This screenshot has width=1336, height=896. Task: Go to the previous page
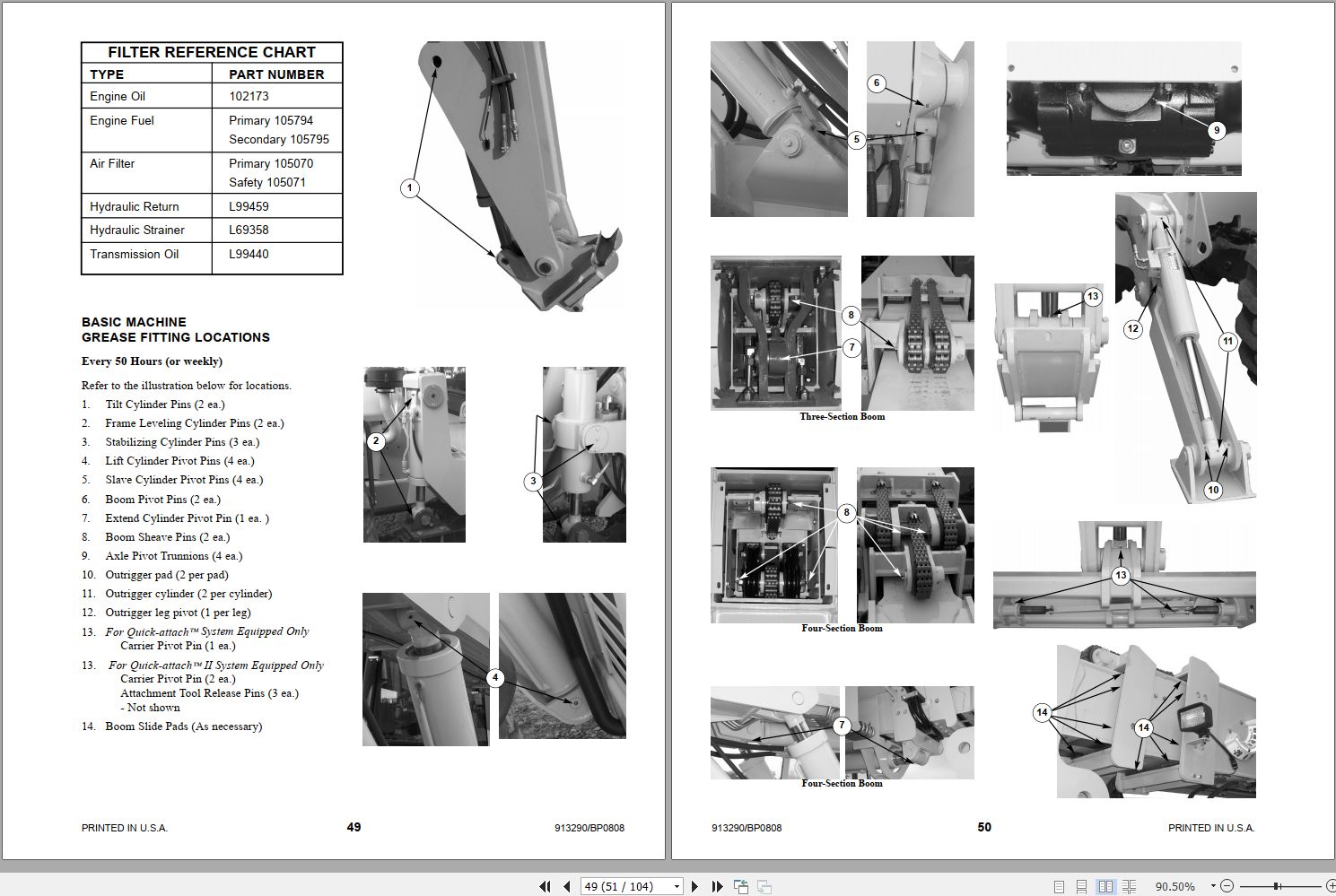click(568, 886)
